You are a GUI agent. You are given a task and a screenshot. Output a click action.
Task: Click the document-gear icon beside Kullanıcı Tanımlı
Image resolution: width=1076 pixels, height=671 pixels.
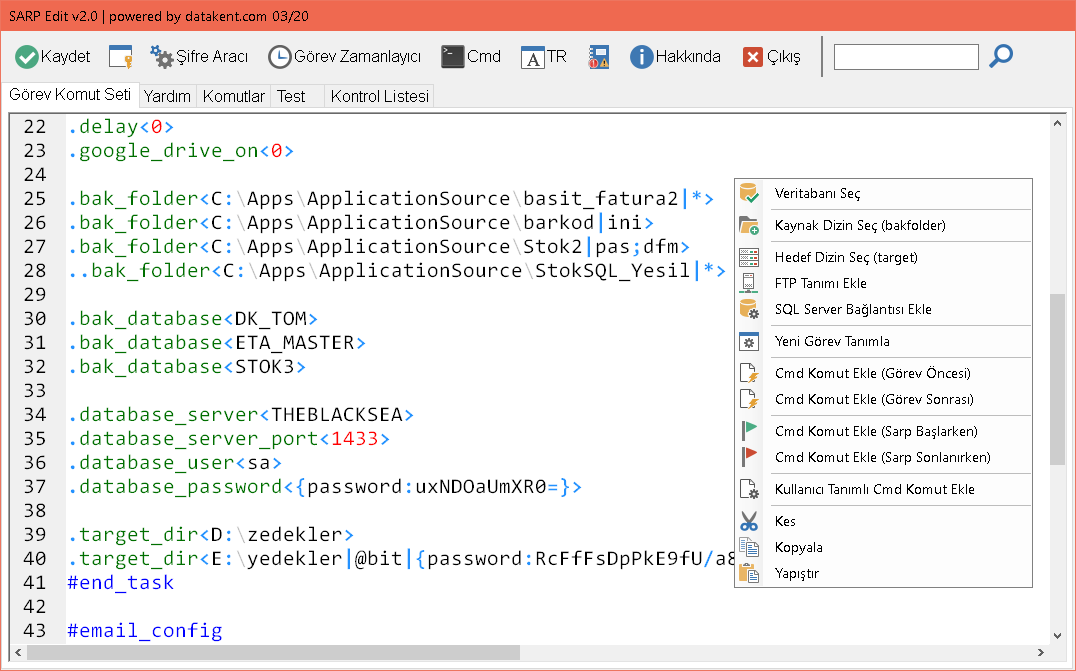point(749,489)
